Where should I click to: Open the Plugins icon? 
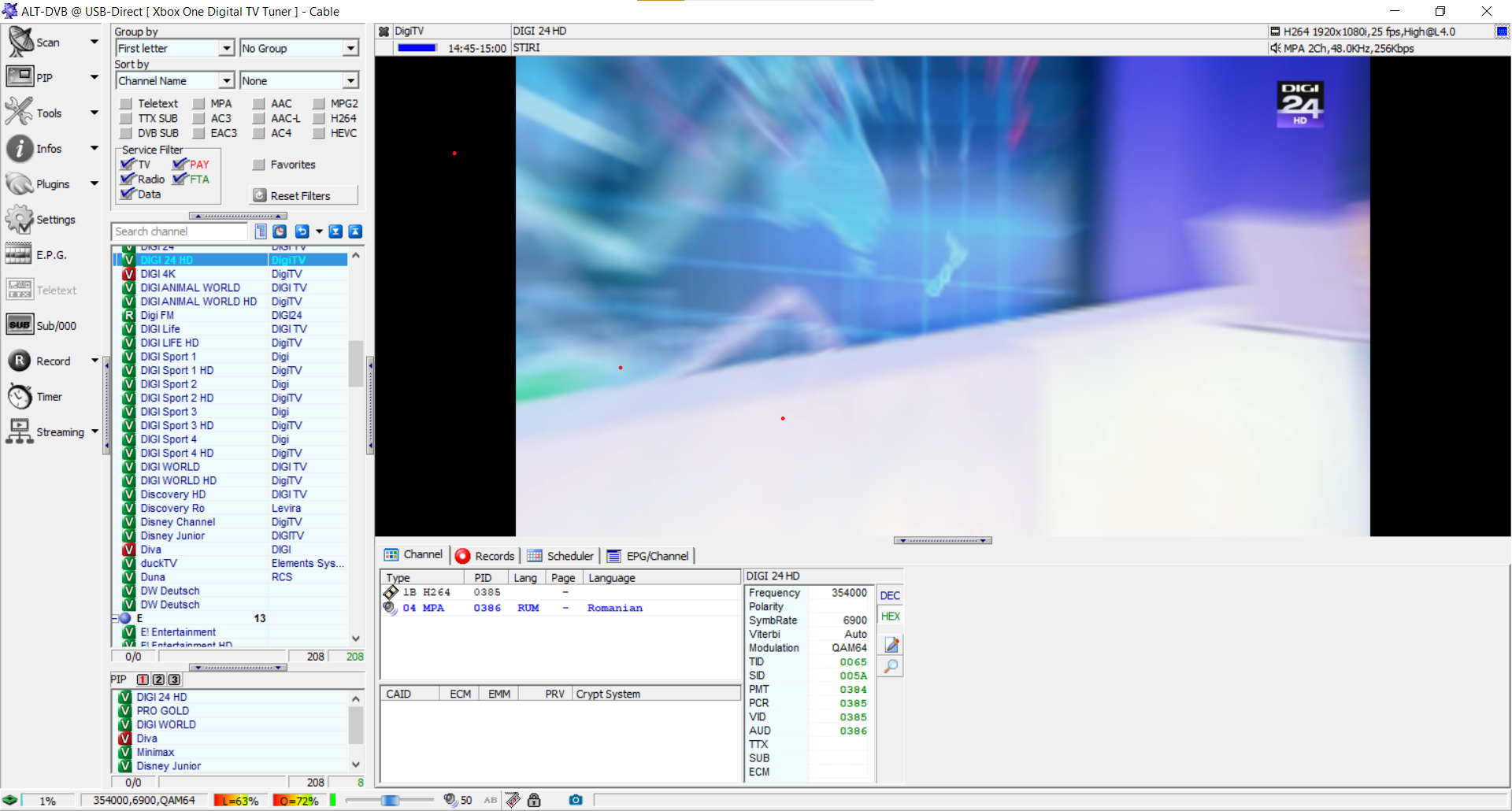[x=20, y=183]
